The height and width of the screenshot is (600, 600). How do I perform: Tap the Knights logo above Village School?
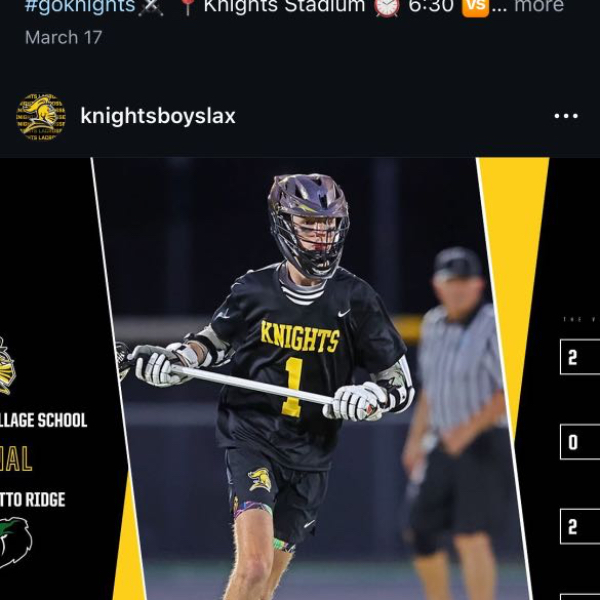pos(7,366)
